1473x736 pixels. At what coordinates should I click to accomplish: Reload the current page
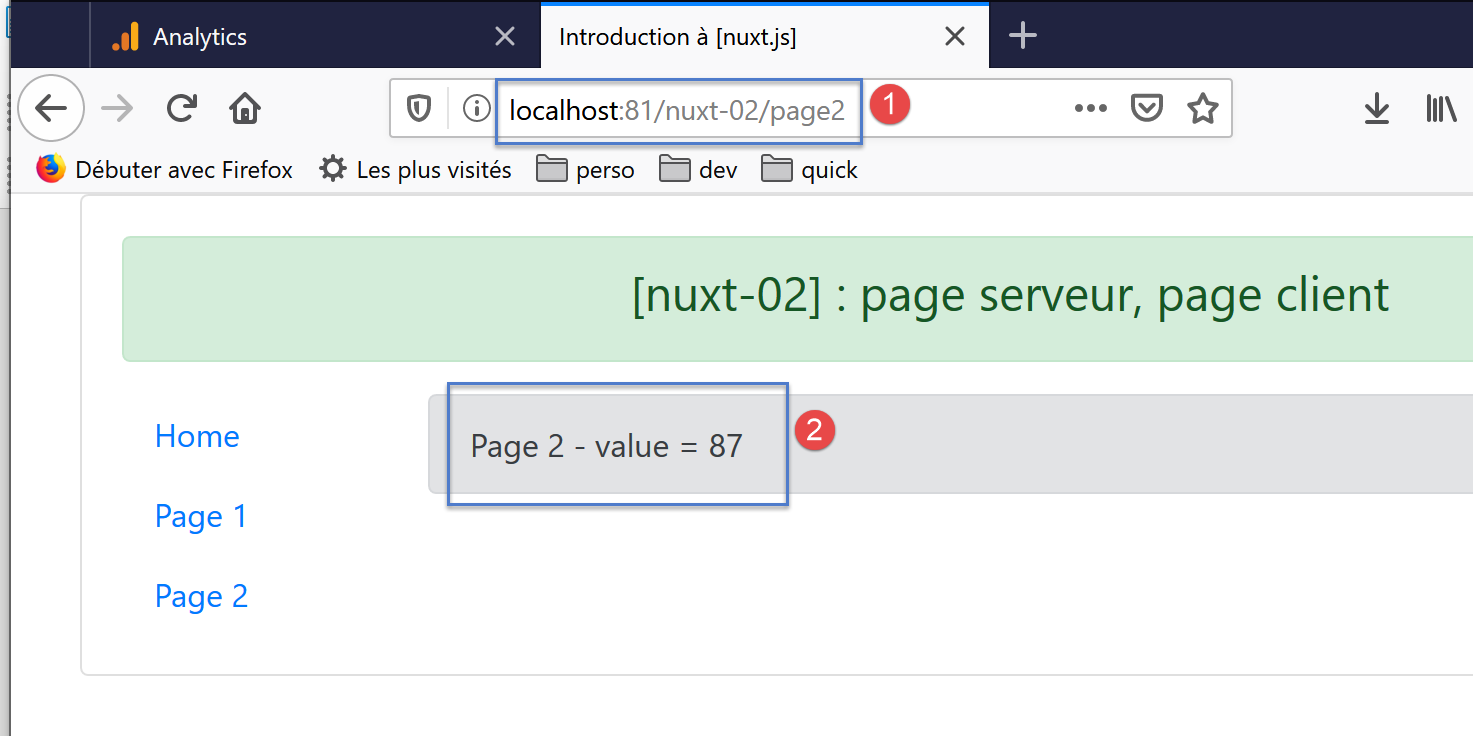(181, 108)
